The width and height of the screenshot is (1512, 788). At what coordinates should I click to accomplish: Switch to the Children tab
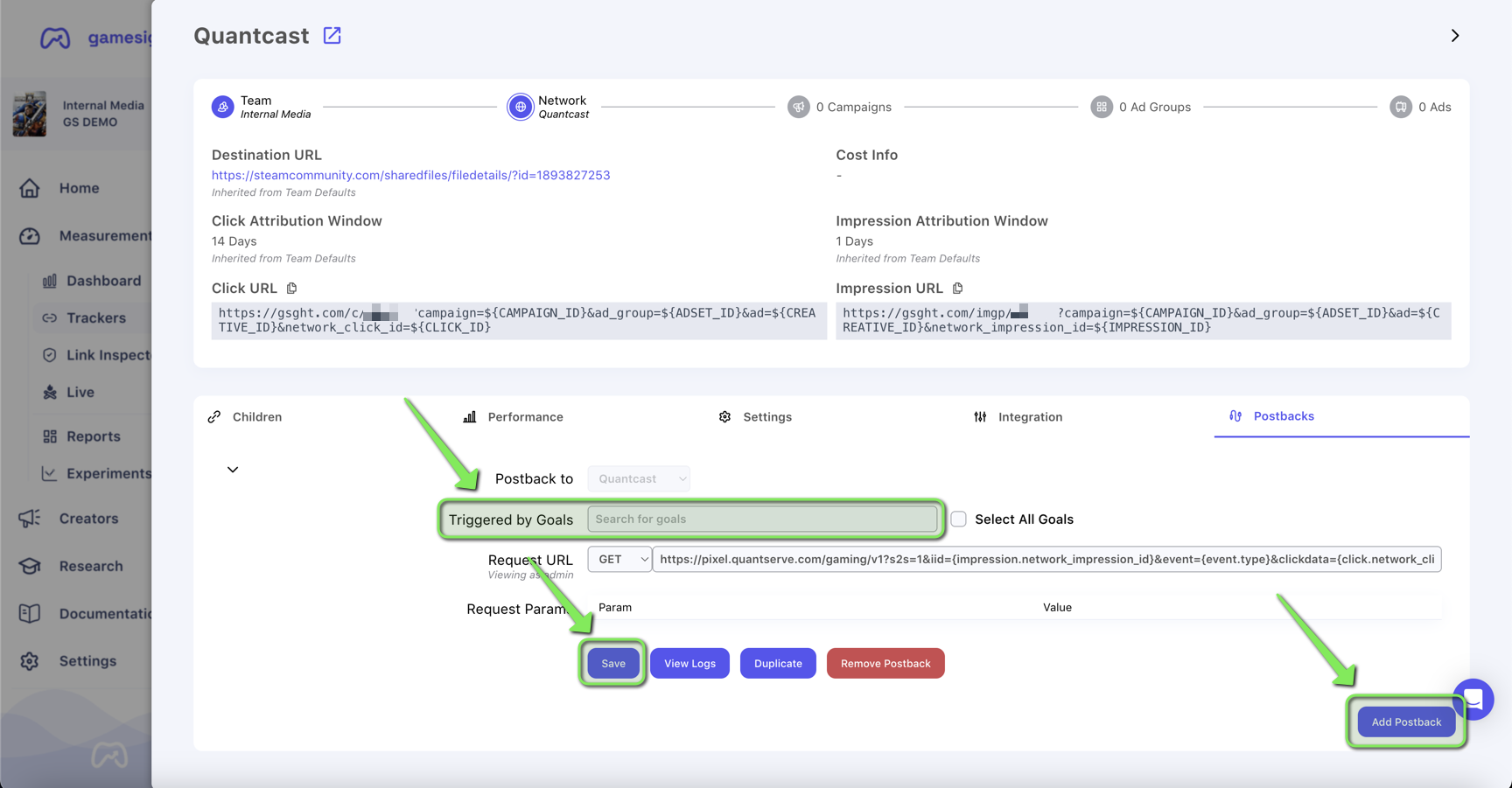click(x=245, y=417)
